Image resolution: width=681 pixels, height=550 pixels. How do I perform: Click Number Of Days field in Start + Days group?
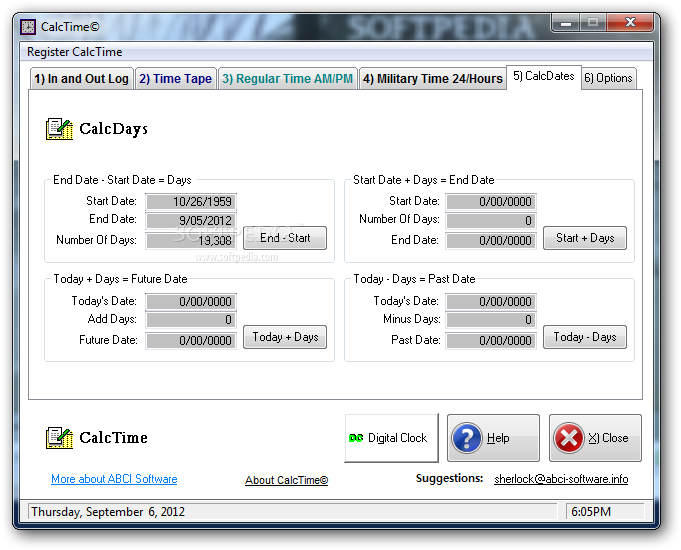(x=491, y=220)
